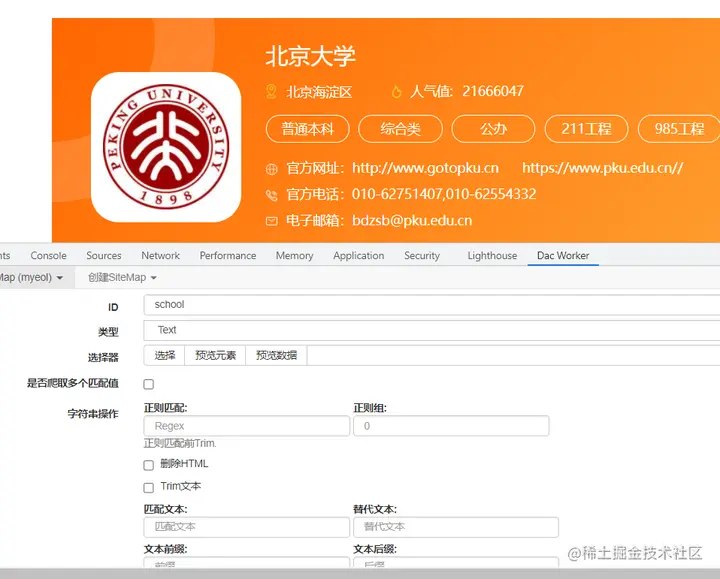Screen dimensions: 720x579
Task: Click the envelope icon beside 电子邮箱
Action: tap(271, 221)
